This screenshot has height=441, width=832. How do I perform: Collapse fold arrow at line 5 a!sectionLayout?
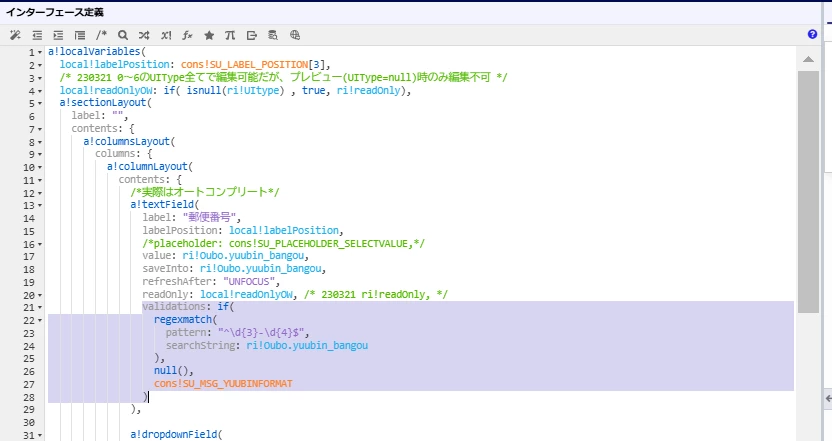point(40,104)
